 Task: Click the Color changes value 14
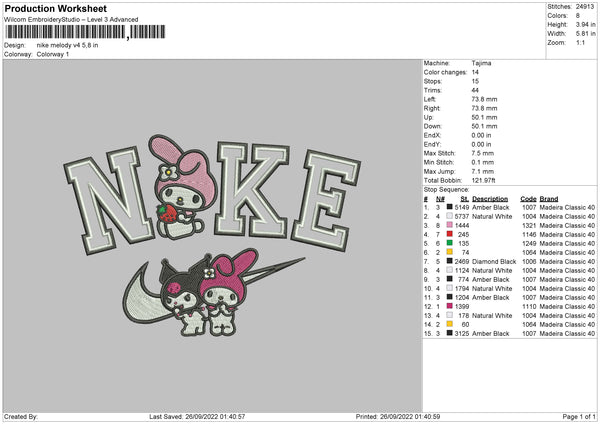(475, 72)
